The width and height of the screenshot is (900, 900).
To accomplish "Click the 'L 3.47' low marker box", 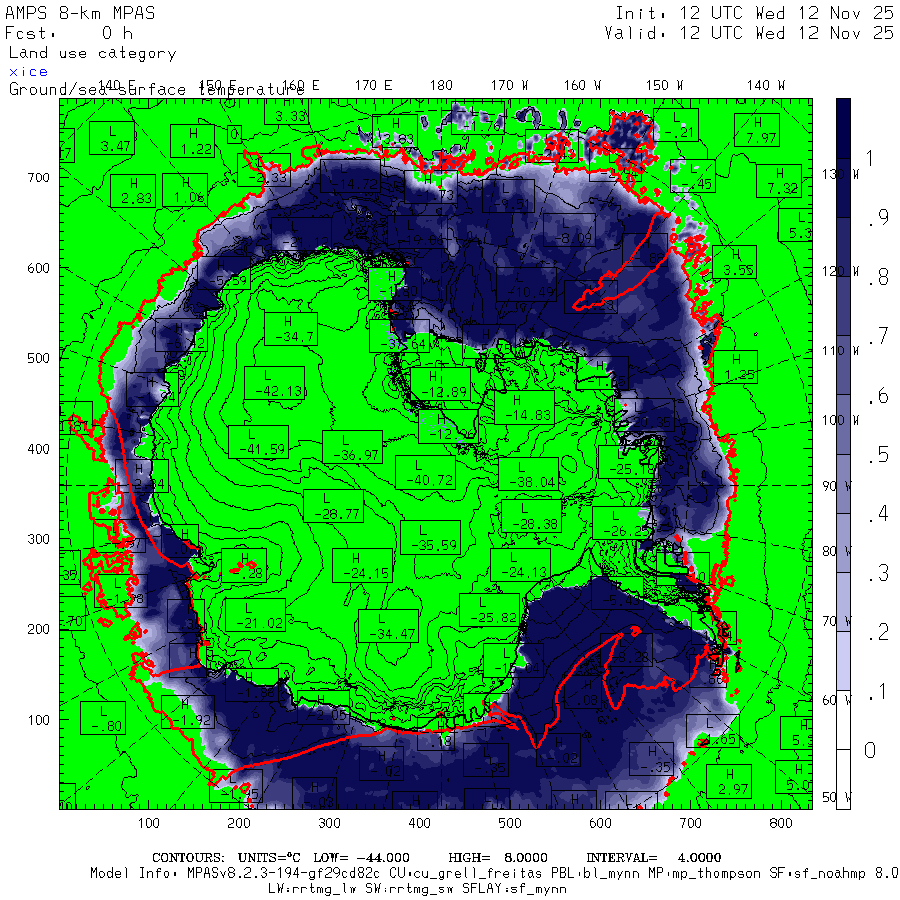I will (x=112, y=138).
